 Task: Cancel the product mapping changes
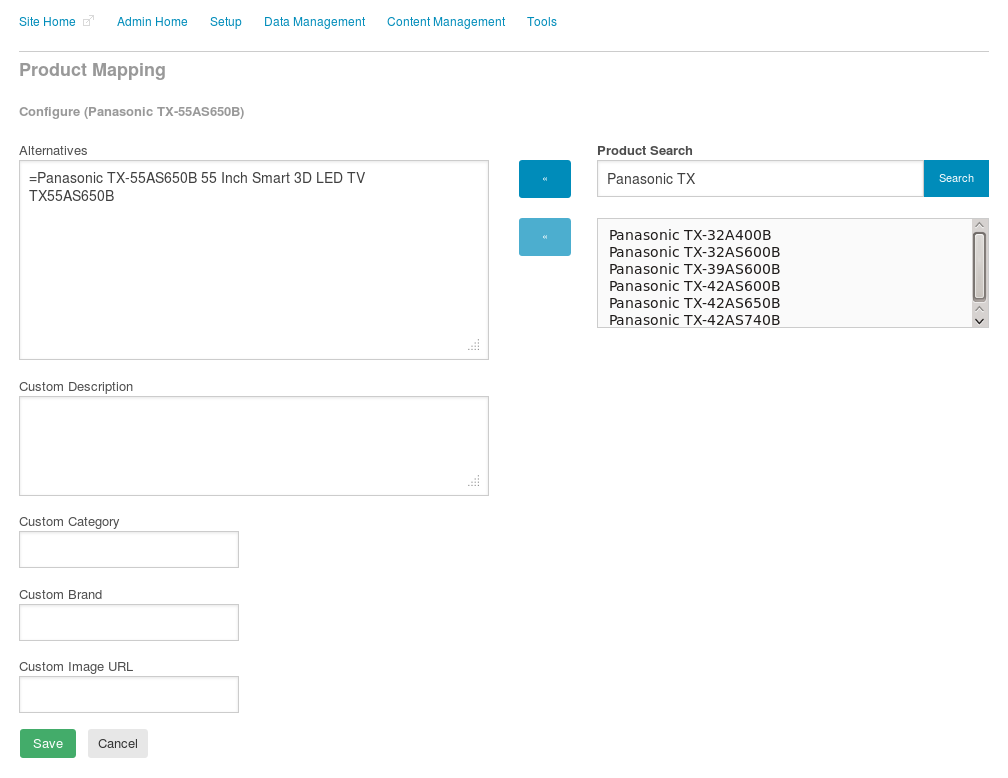click(118, 743)
